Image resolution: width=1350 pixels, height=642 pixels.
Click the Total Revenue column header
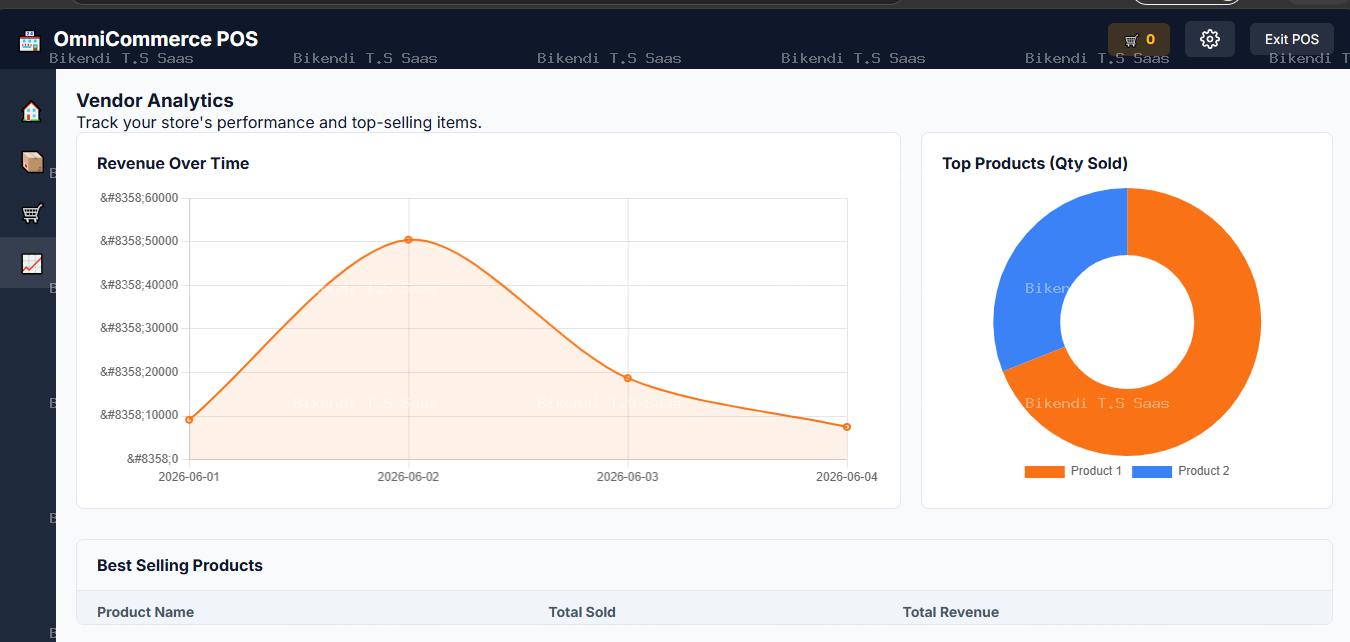(x=950, y=612)
